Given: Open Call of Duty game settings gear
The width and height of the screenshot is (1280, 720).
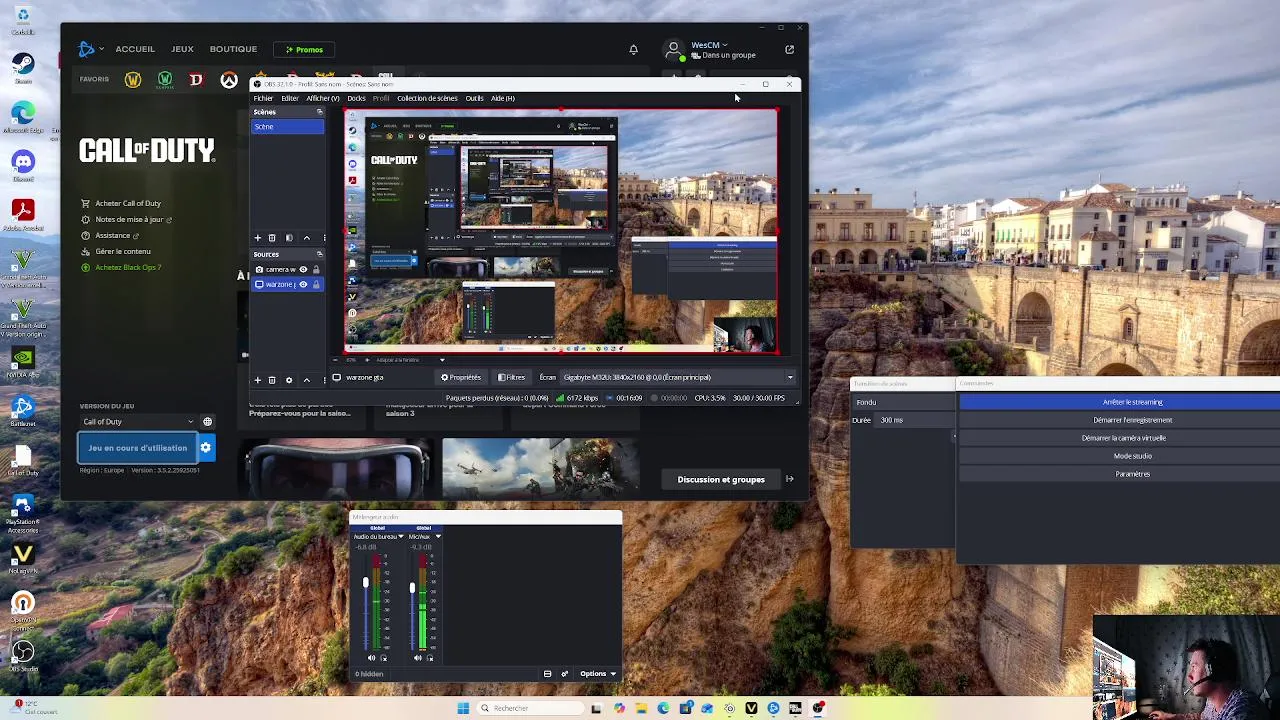Looking at the screenshot, I should (205, 448).
